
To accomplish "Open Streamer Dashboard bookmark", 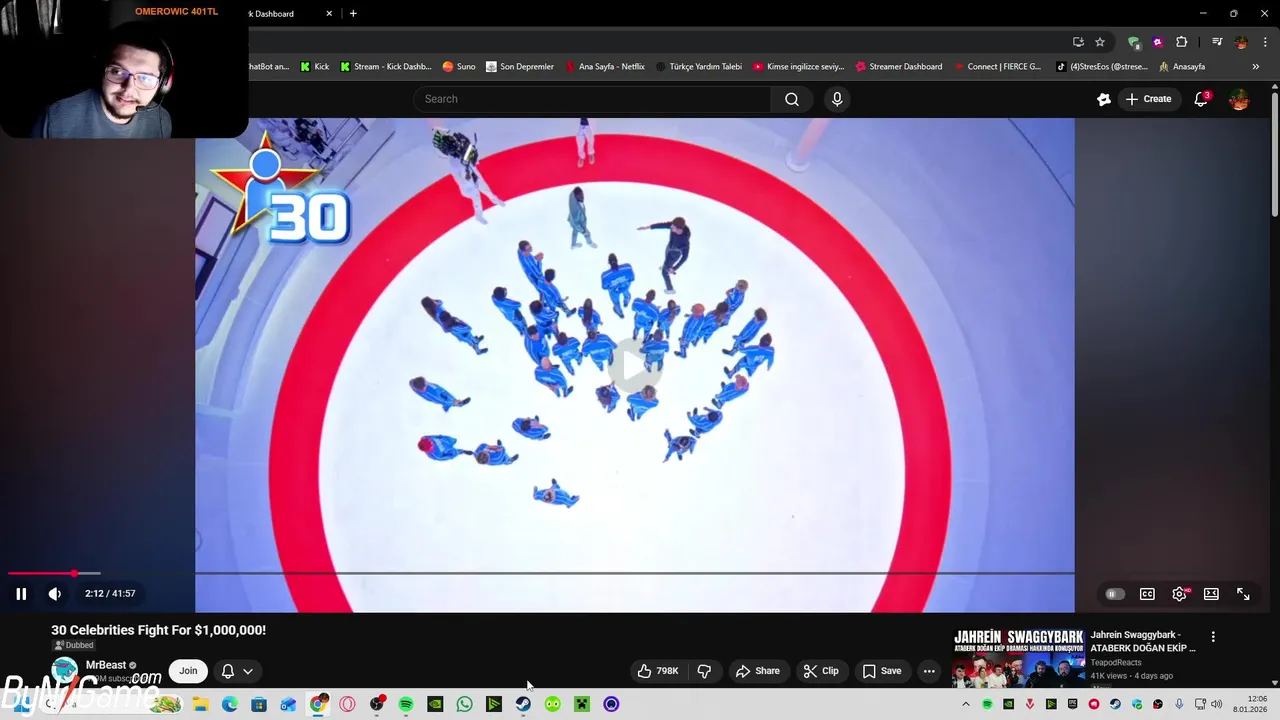I will [x=899, y=67].
